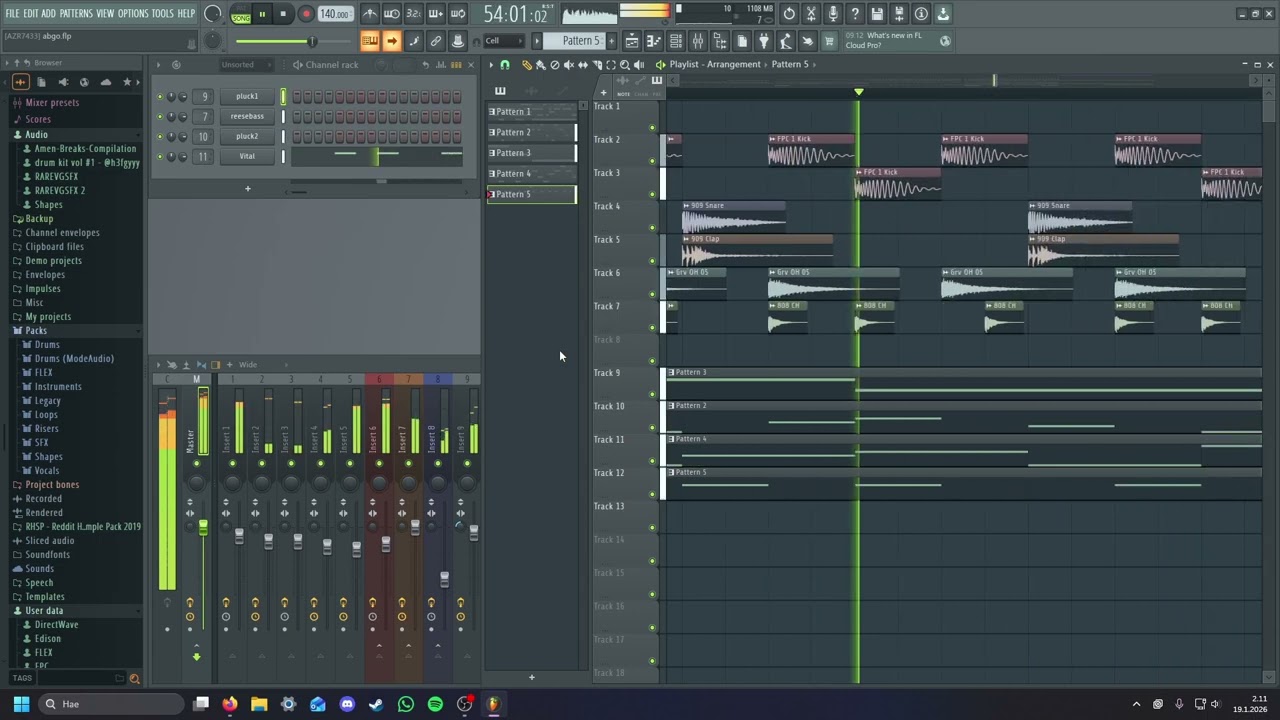Click the metronome icon
The image size is (1280, 720).
click(370, 14)
